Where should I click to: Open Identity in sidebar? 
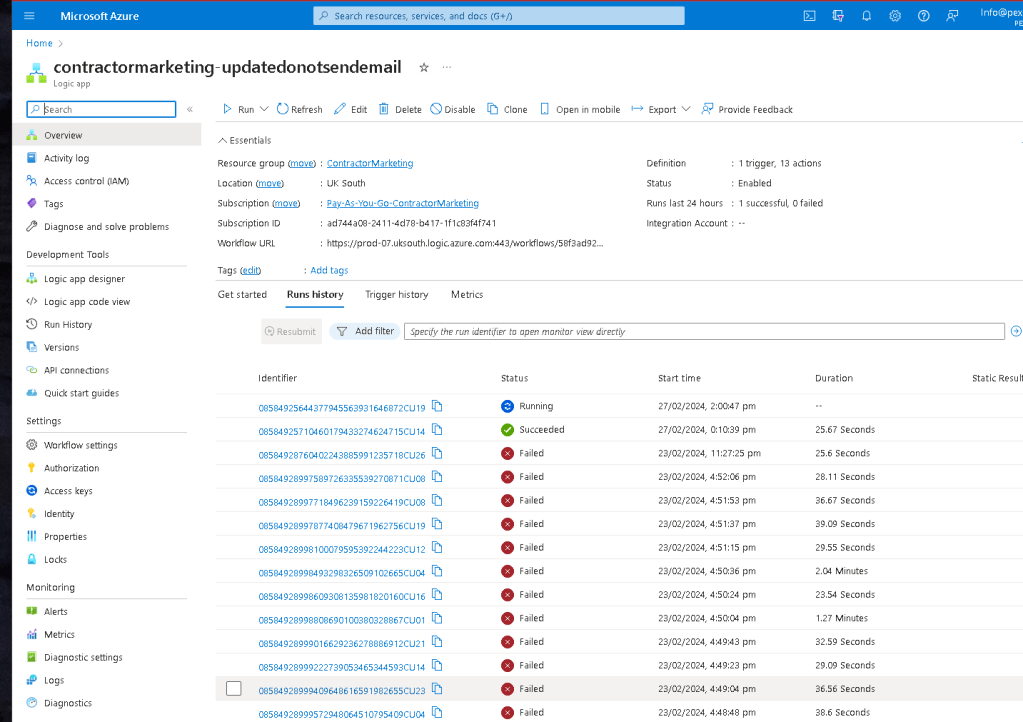(x=59, y=513)
